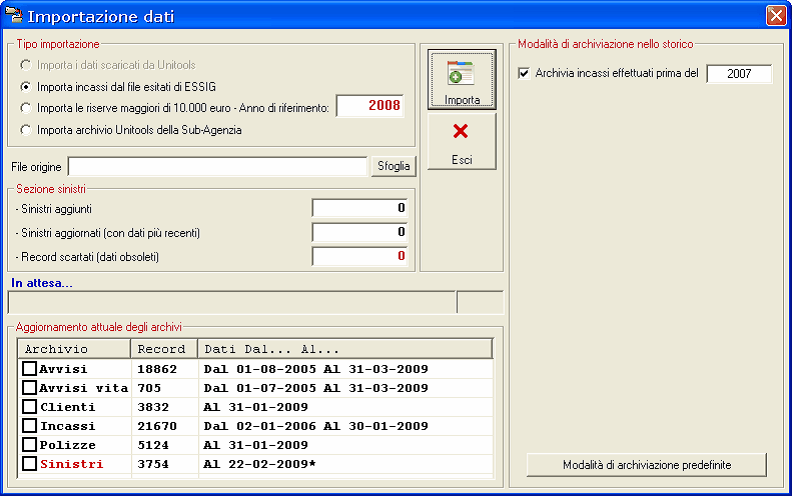
Task: Select 'Importa archivio Unitools della Sub-Agenzia'
Action: (27, 129)
